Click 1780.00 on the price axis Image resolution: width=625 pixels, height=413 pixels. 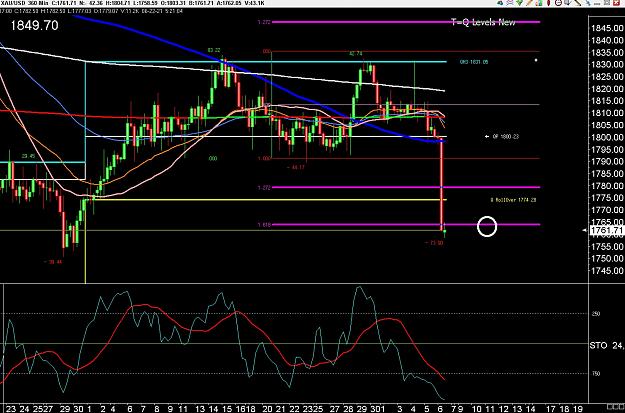pos(607,186)
